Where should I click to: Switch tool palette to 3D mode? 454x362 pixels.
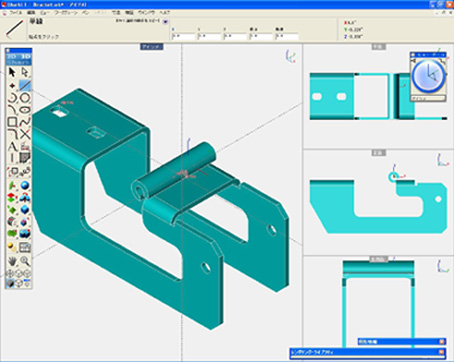coord(25,57)
